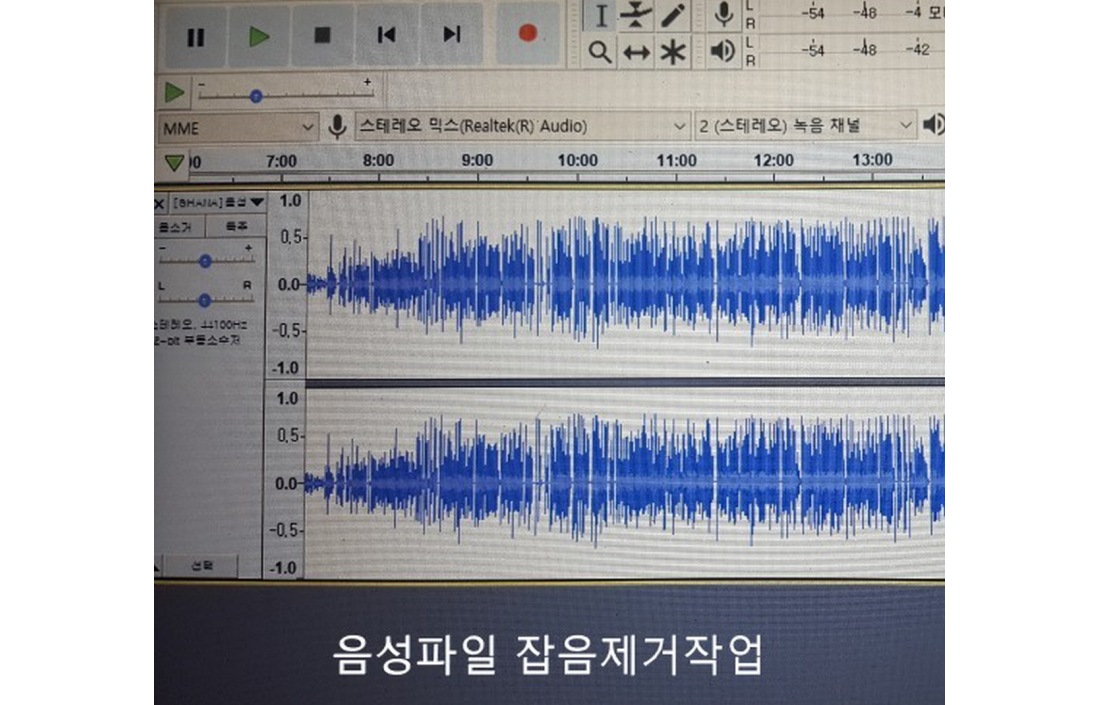The image size is (1100, 705).
Task: Toggle the track's 독주 (solo) button
Action: (x=237, y=227)
